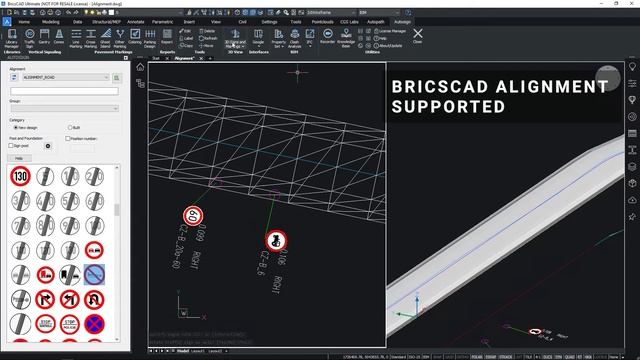
Task: Select the Traffic Sign tool
Action: tap(29, 38)
